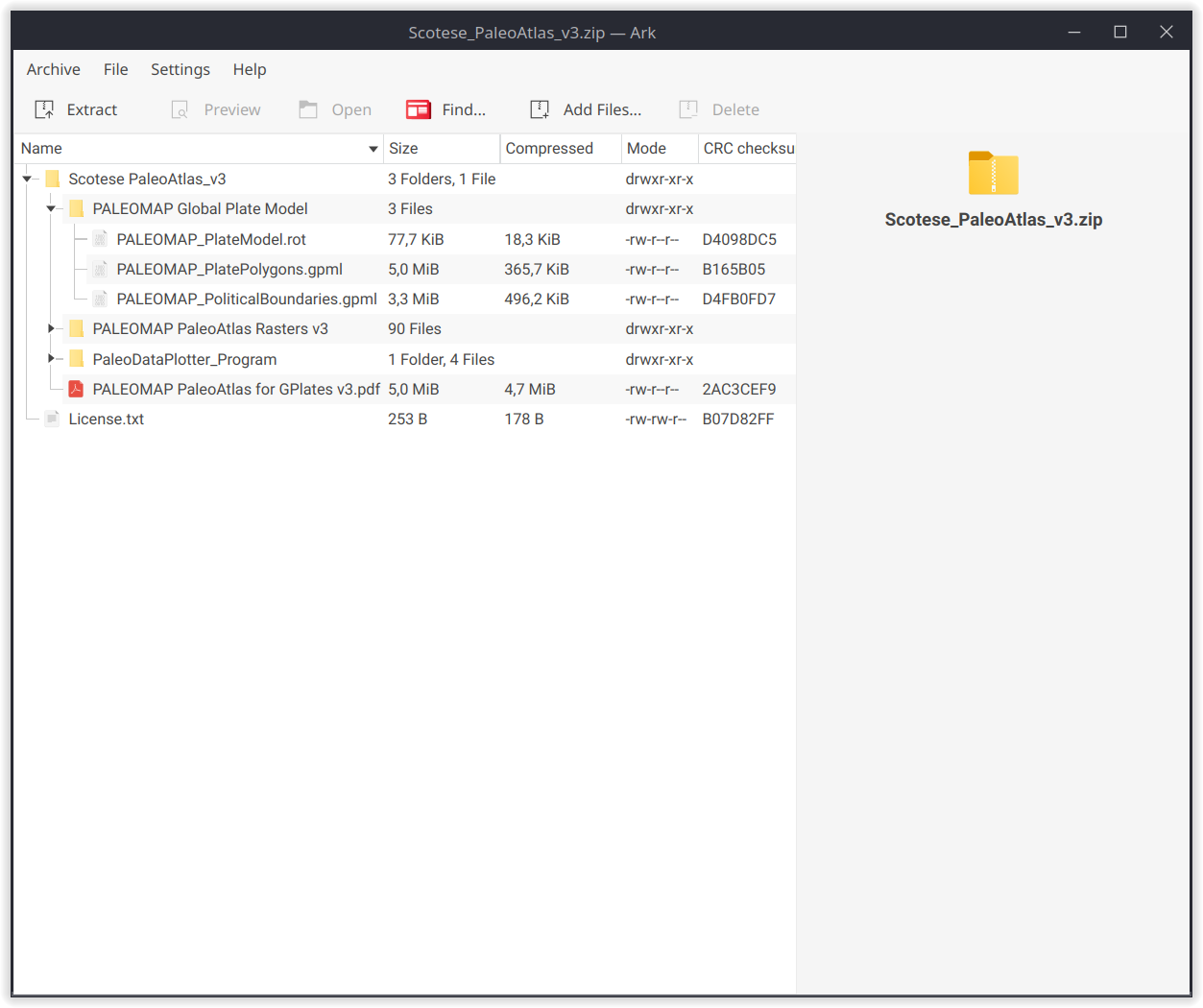Click the 3 Folders, 1 File cell
This screenshot has height=1008, width=1203.
tap(442, 179)
